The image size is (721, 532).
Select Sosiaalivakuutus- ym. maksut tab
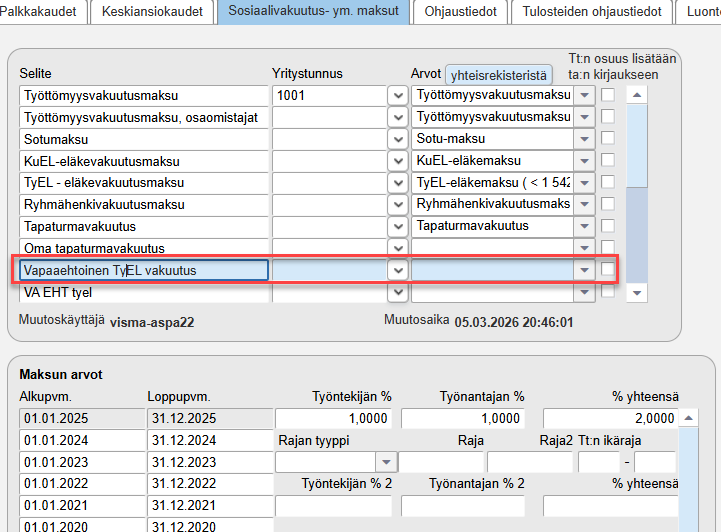point(313,11)
